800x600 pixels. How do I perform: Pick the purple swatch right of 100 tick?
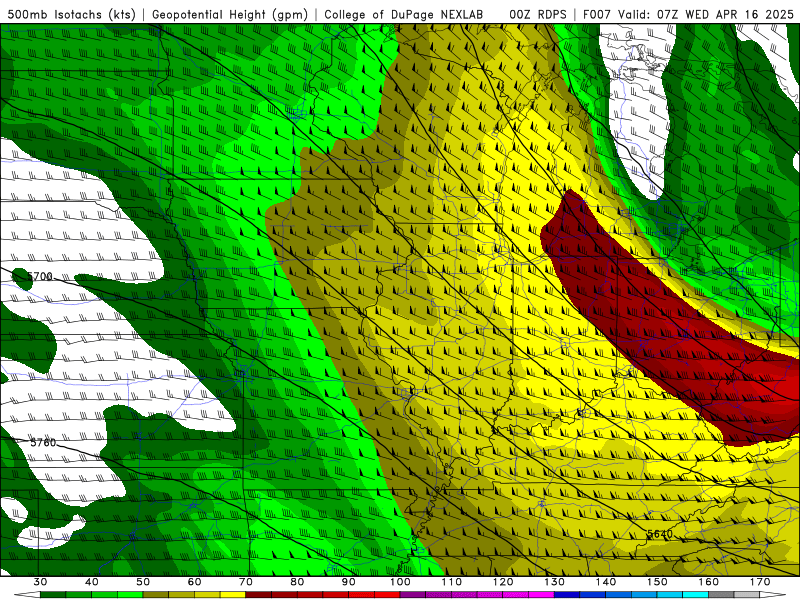click(413, 595)
